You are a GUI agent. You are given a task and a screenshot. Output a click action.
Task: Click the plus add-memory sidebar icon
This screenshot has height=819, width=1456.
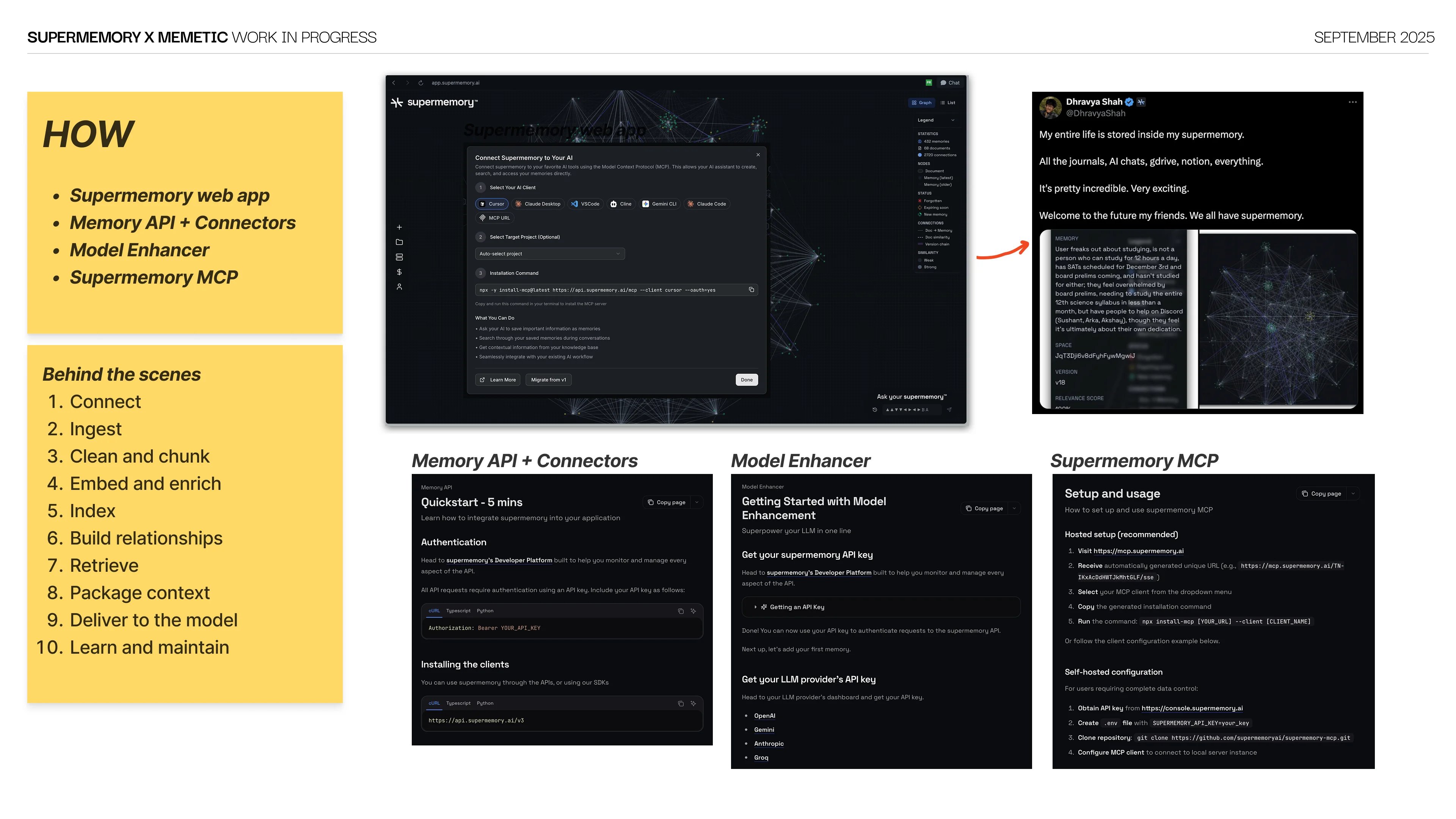click(399, 227)
